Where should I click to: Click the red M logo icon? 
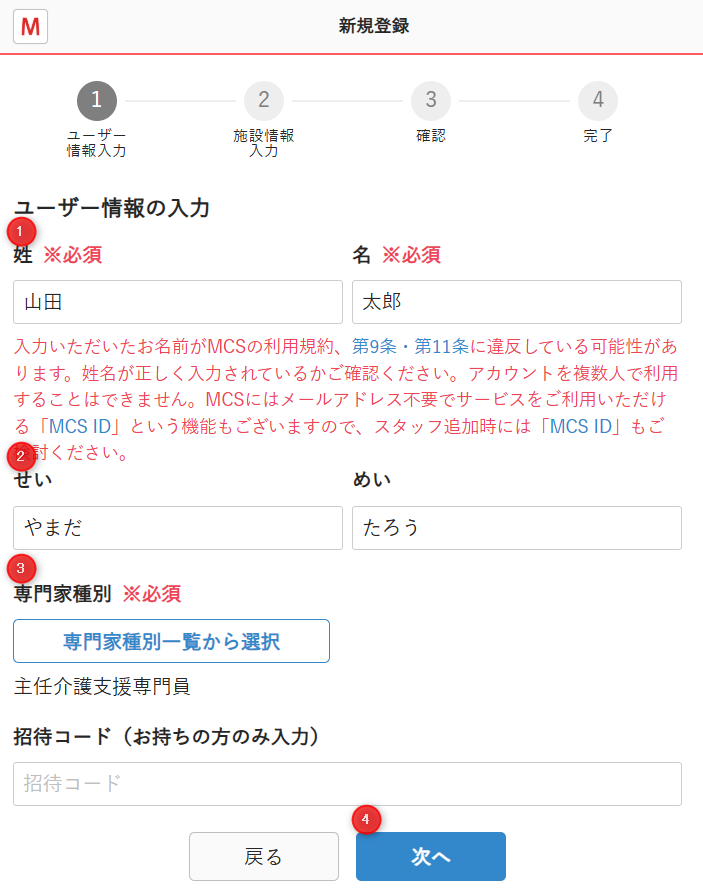30,26
